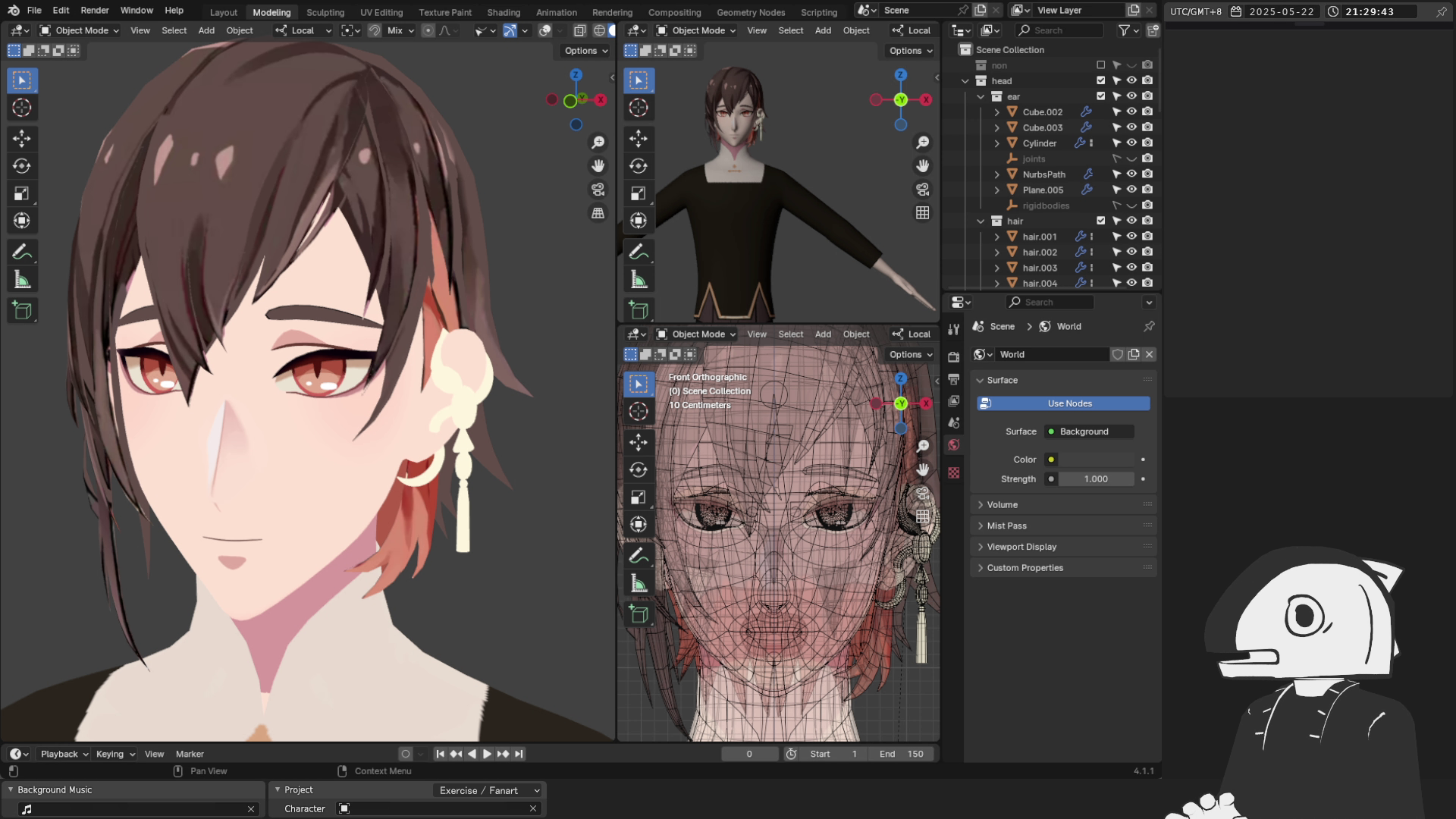
Task: Enable the non collection checkbox
Action: (1101, 65)
